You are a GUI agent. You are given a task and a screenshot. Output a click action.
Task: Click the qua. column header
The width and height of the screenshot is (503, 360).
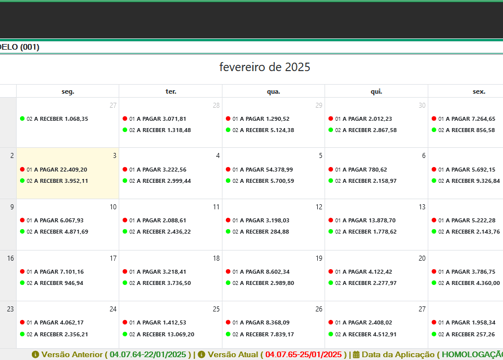[273, 91]
